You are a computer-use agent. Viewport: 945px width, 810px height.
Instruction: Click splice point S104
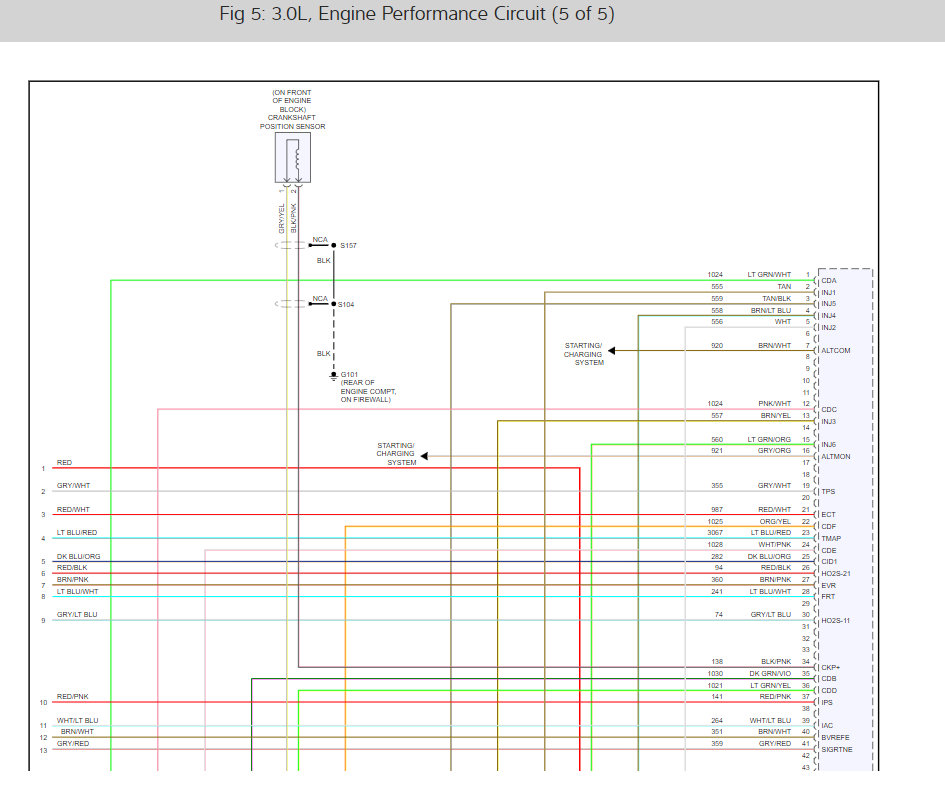tap(333, 303)
